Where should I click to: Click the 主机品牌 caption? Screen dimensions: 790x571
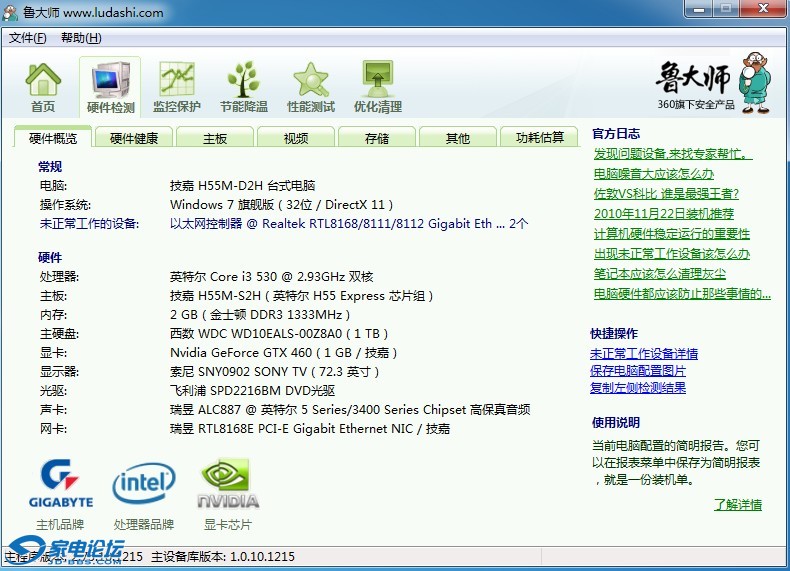point(60,525)
